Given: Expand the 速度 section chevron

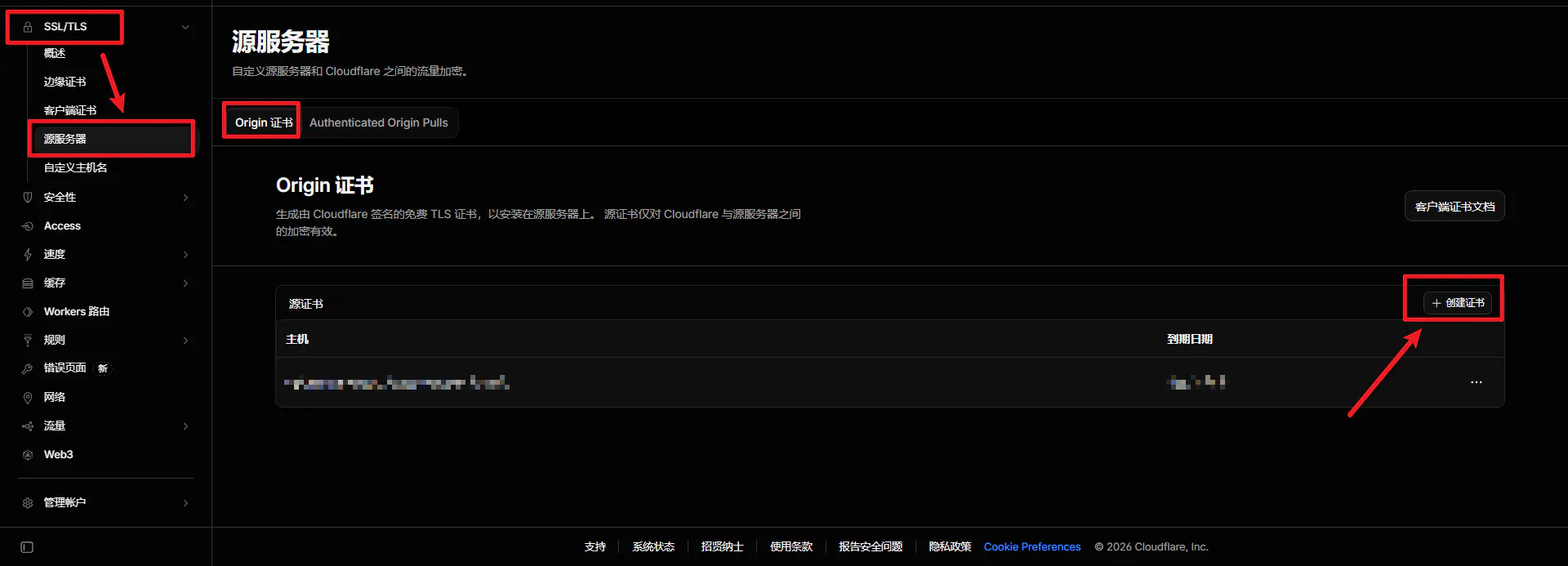Looking at the screenshot, I should pyautogui.click(x=185, y=255).
